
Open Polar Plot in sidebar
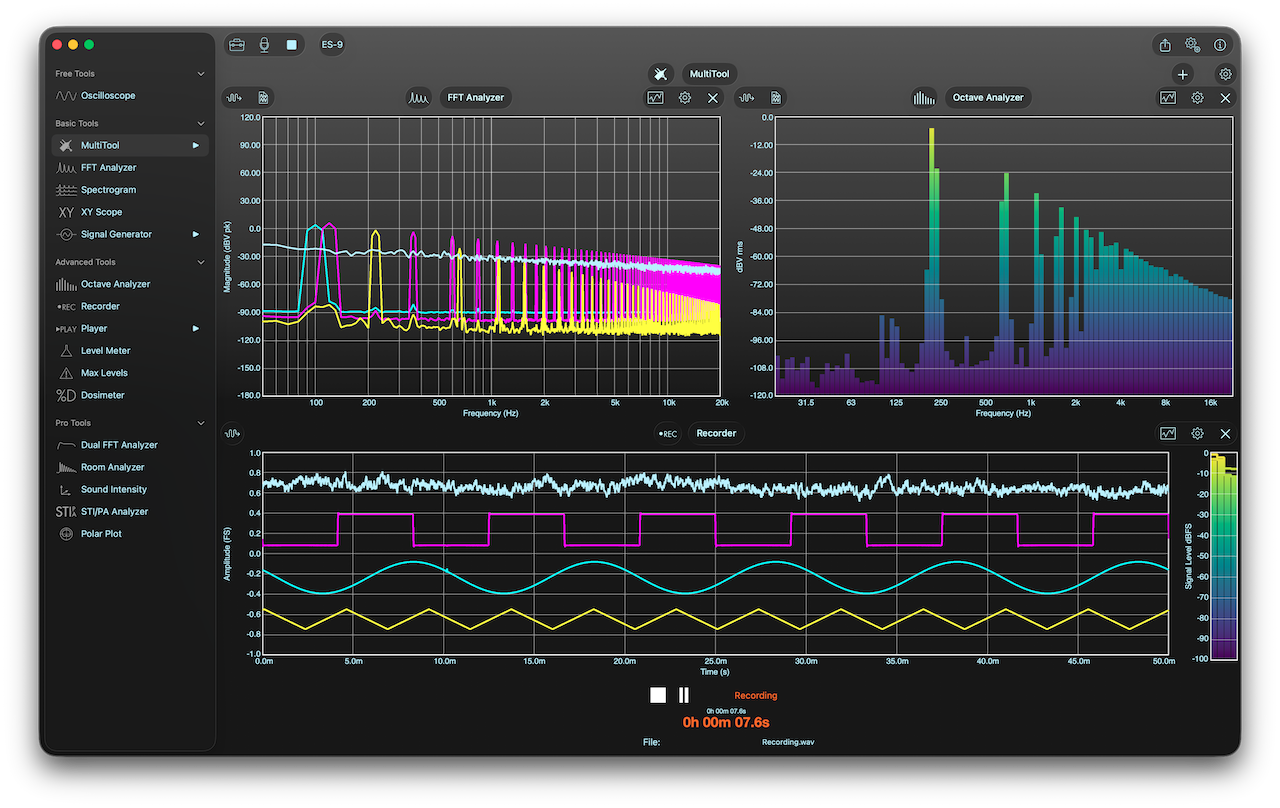pyautogui.click(x=130, y=534)
